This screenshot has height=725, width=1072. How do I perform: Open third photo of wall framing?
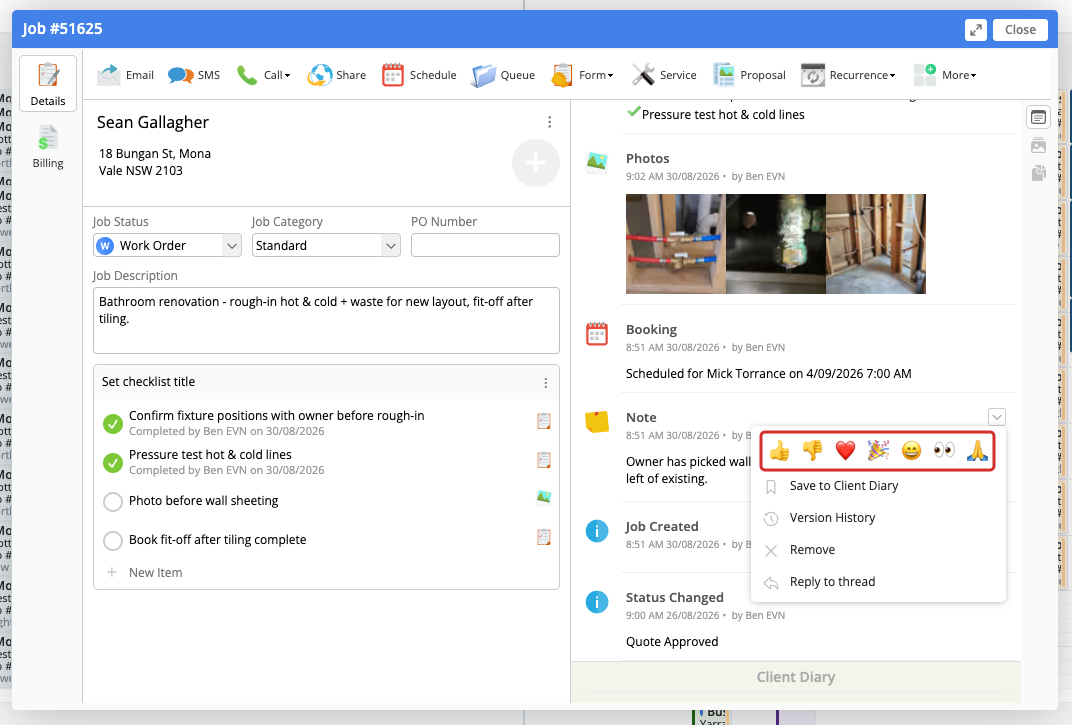(x=876, y=244)
